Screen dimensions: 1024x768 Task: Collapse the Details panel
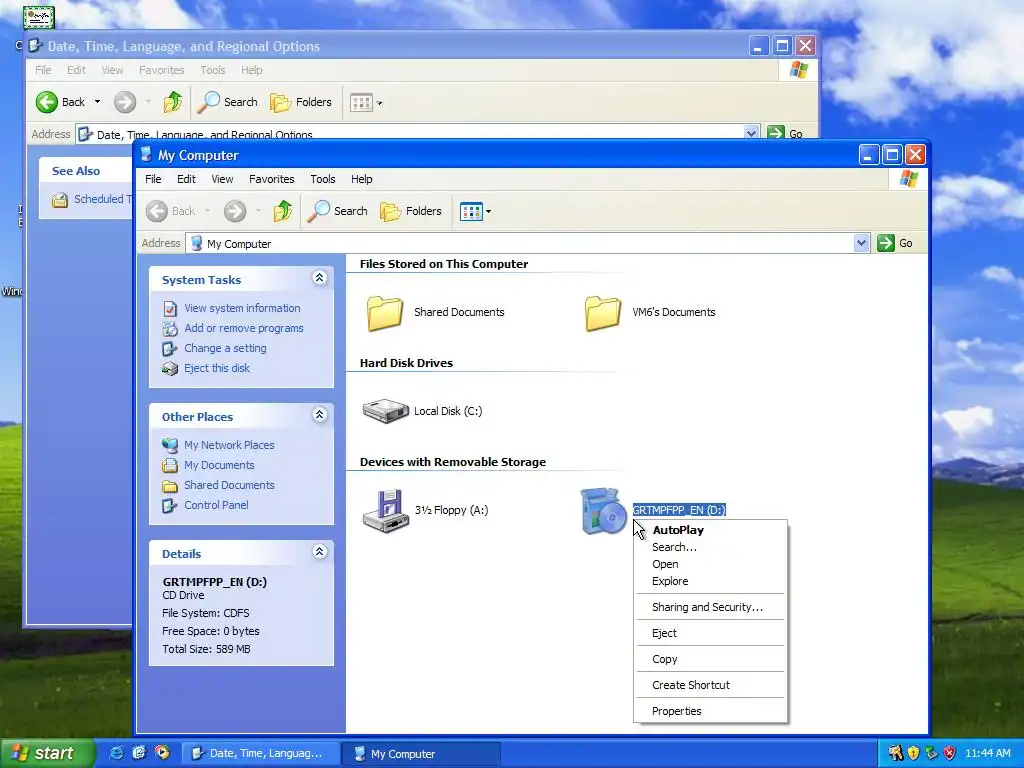319,552
